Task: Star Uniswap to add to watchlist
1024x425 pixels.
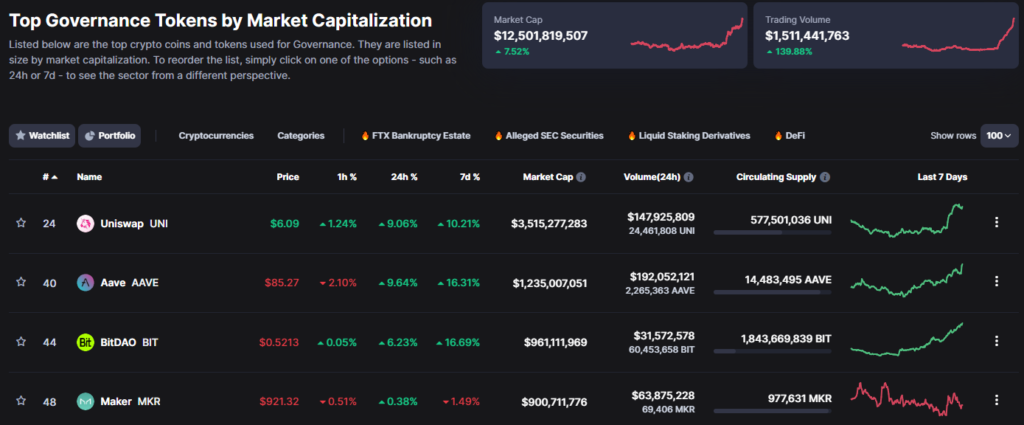Action: pyautogui.click(x=21, y=223)
